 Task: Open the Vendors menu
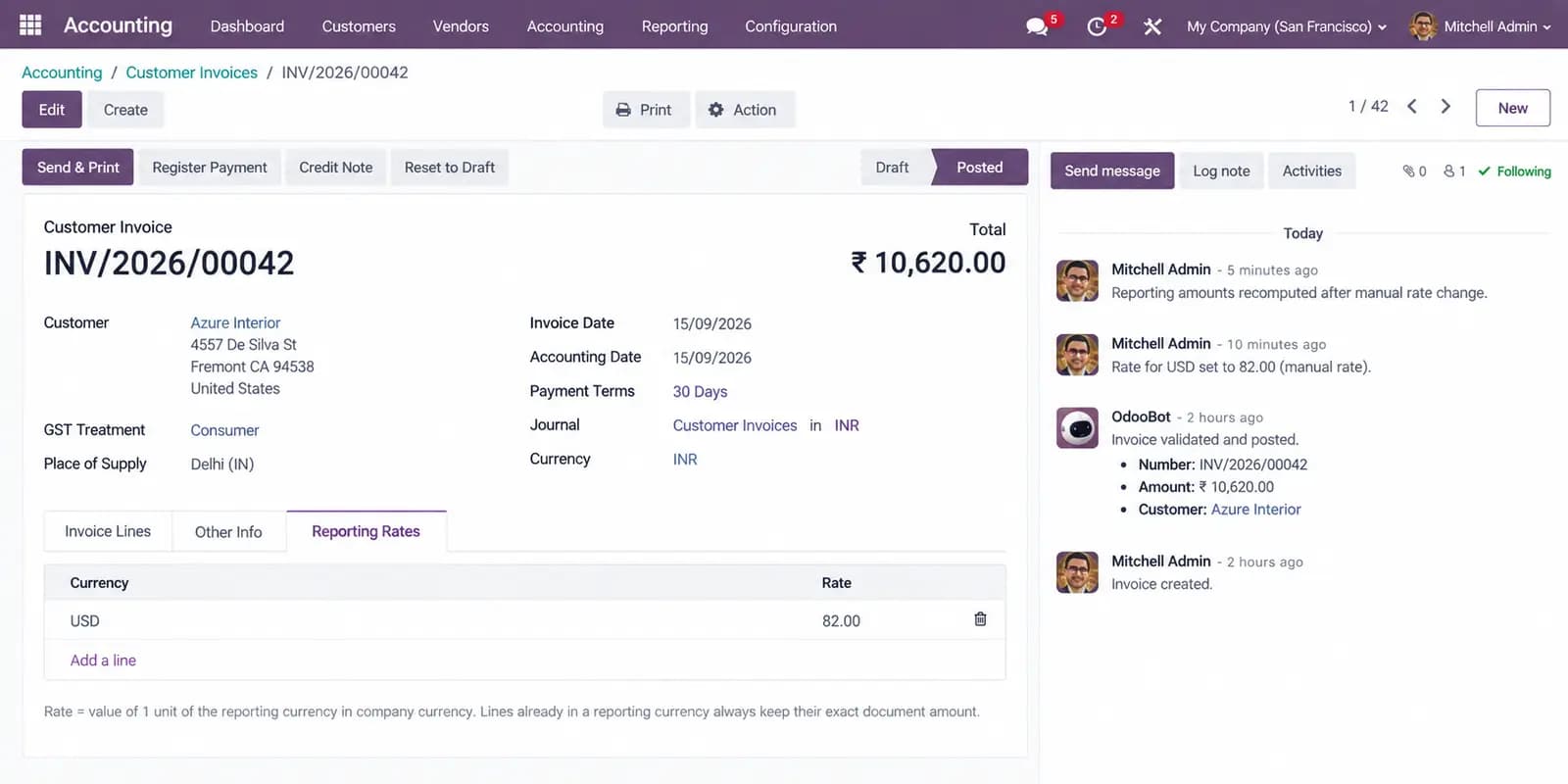tap(461, 26)
